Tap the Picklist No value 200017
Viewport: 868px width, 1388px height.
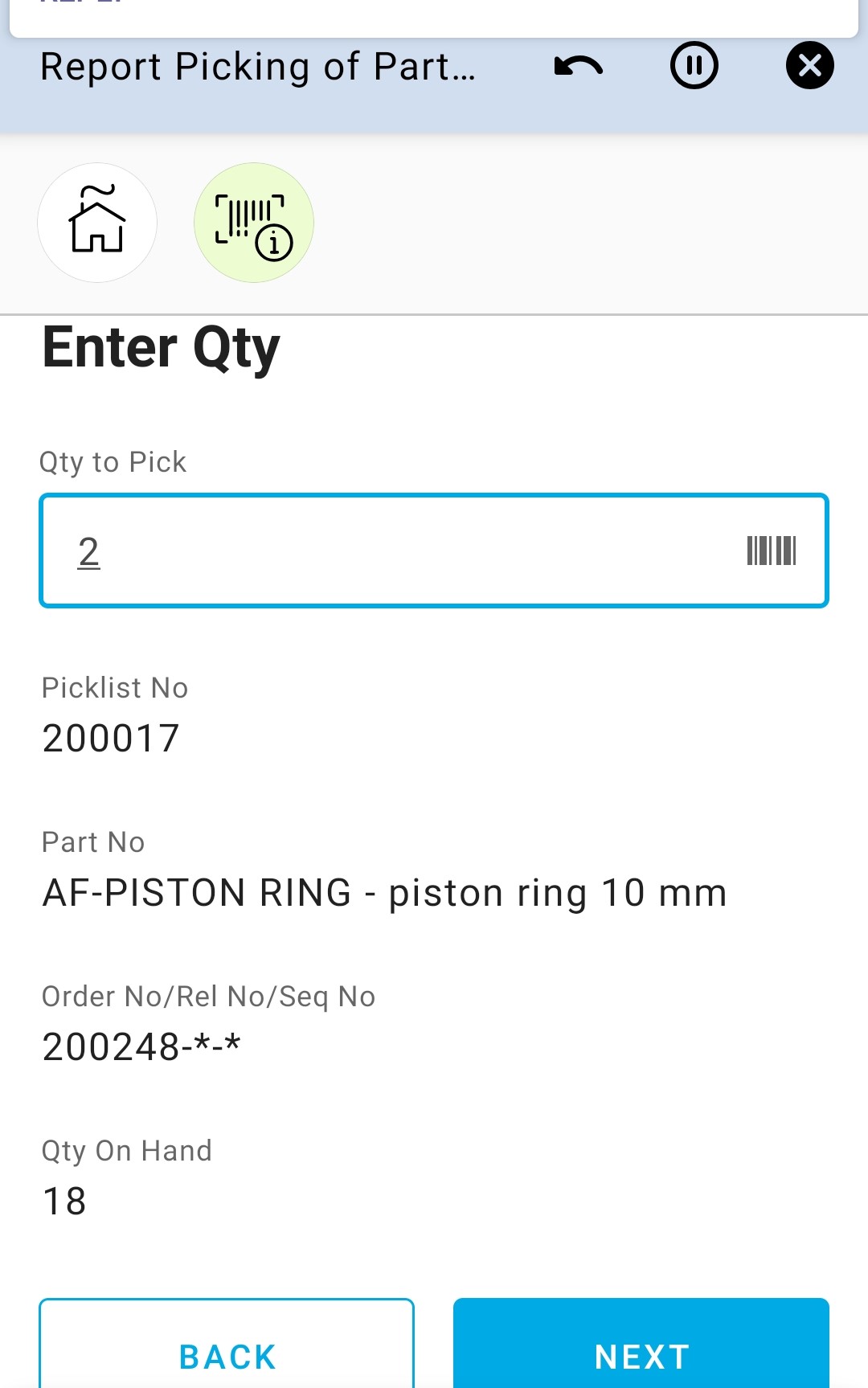tap(111, 738)
